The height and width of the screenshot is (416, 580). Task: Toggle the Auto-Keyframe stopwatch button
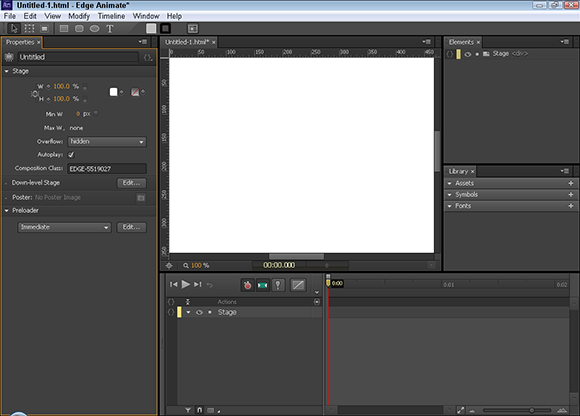tap(247, 285)
